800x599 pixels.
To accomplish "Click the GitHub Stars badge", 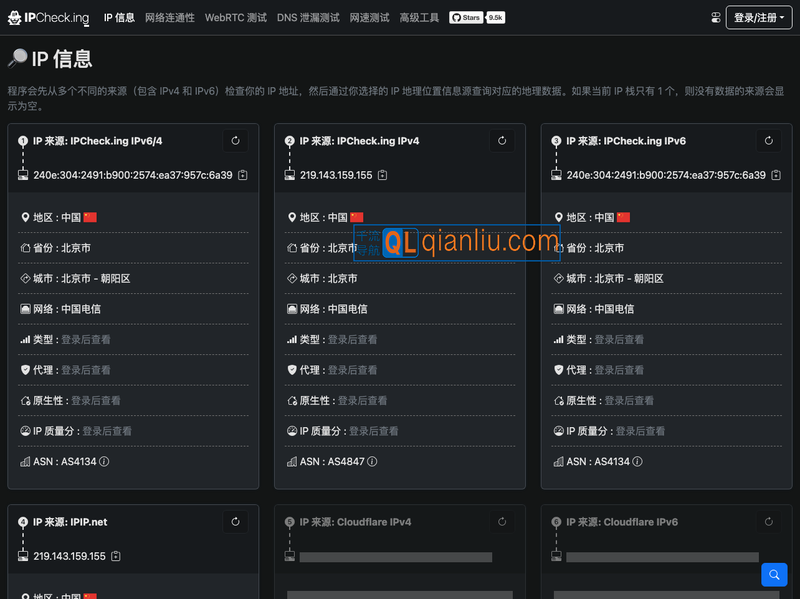I will pos(477,18).
